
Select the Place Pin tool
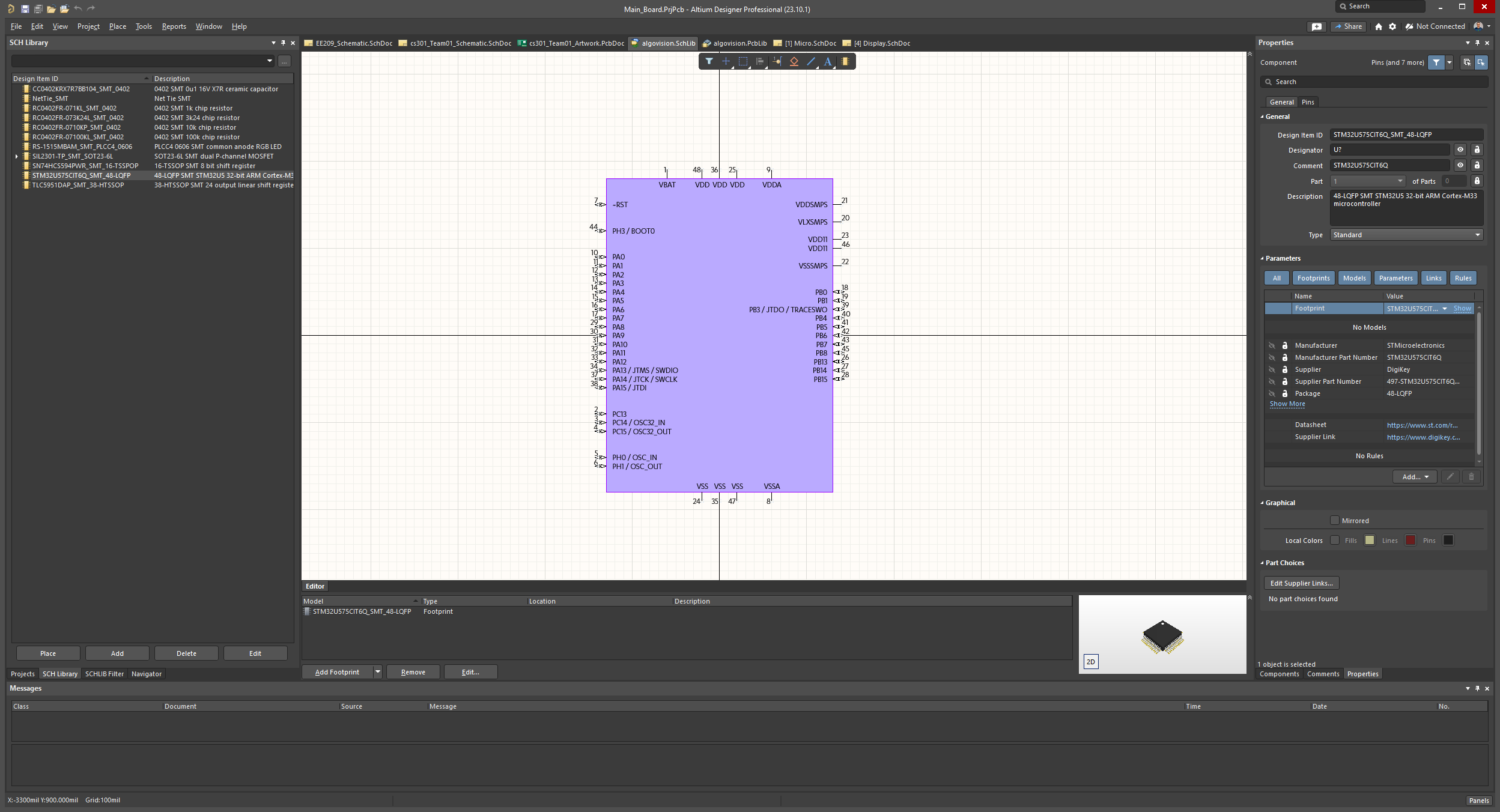777,61
